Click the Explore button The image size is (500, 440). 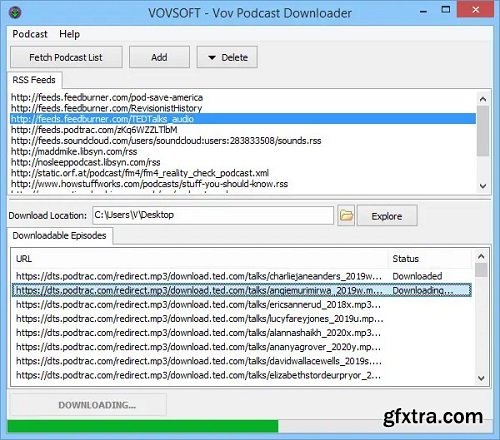coord(387,216)
